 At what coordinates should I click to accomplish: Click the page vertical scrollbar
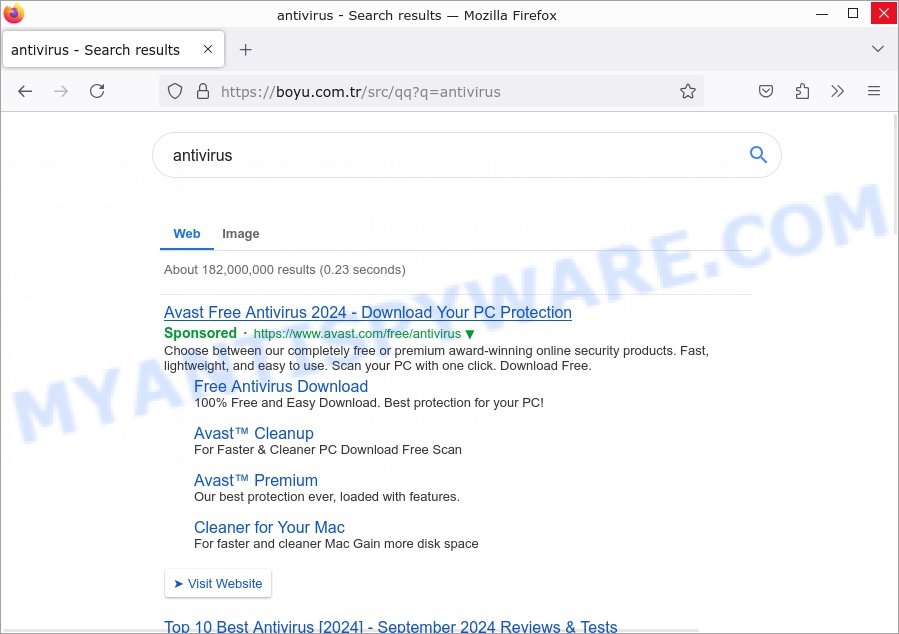coord(894,175)
